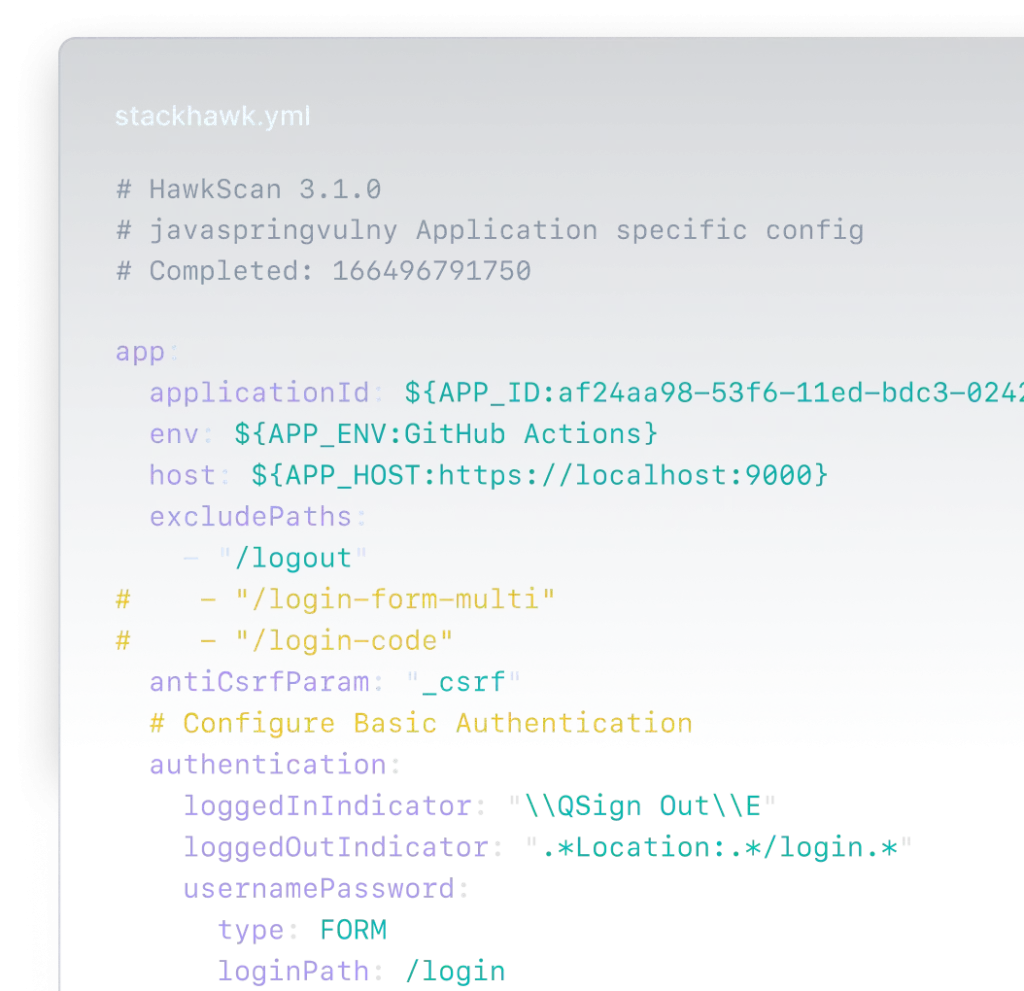Image resolution: width=1024 pixels, height=991 pixels.
Task: Select the loggedOutIndicator regex value
Action: (x=718, y=848)
